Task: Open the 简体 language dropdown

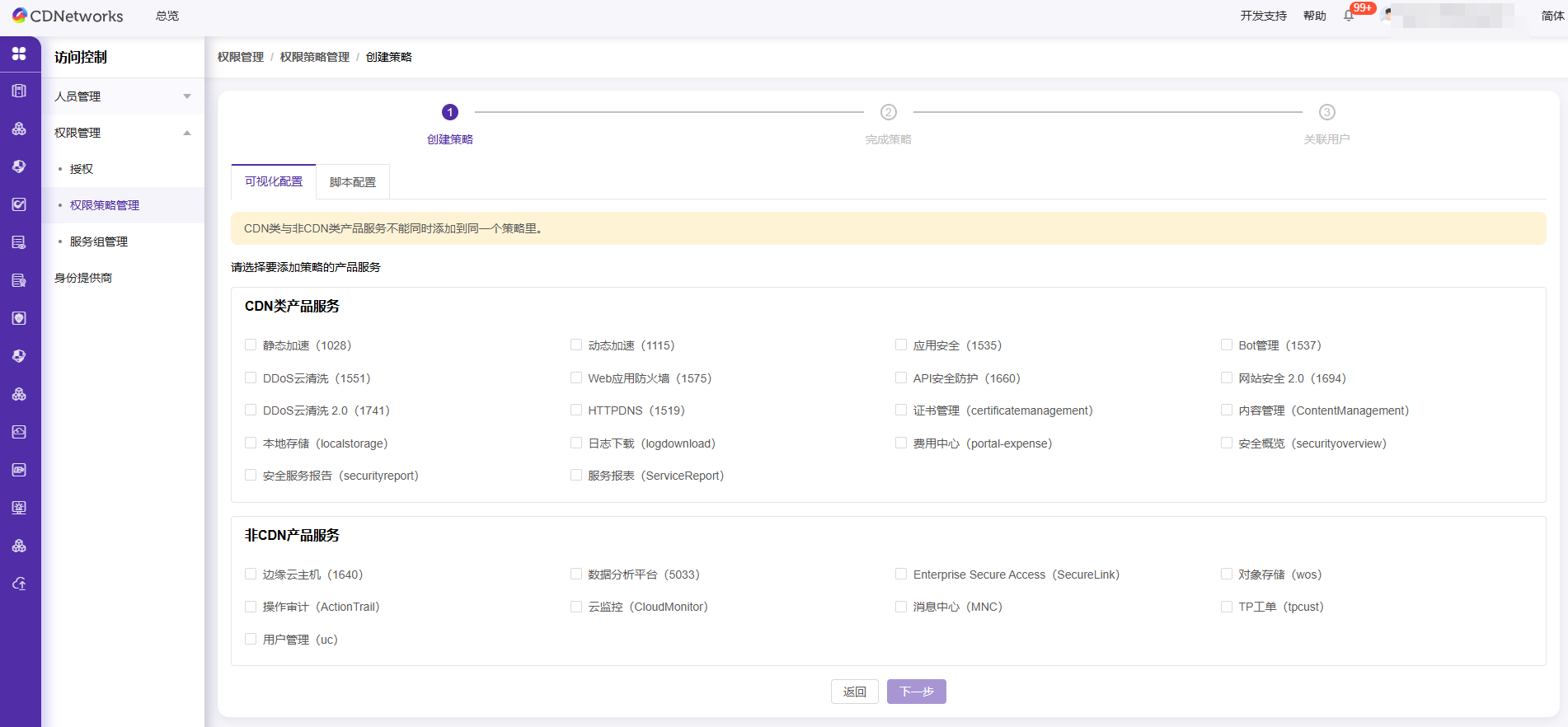Action: 1552,16
